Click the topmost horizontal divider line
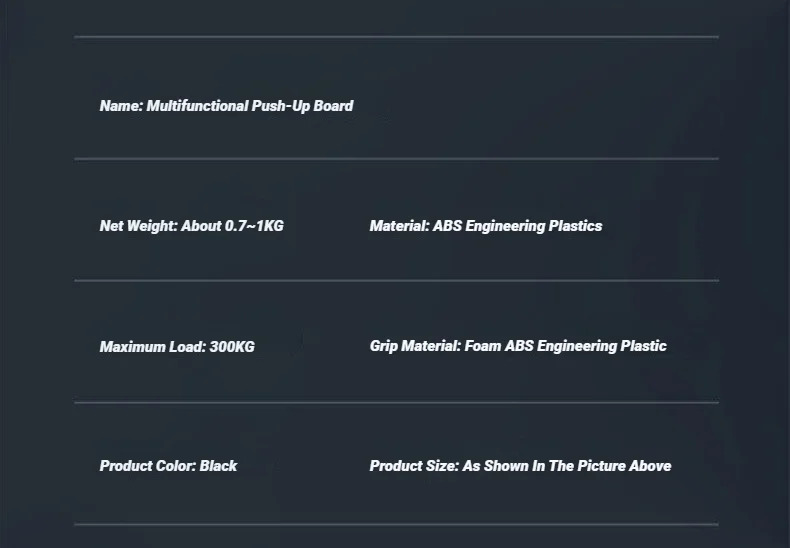The image size is (790, 548). coord(396,37)
